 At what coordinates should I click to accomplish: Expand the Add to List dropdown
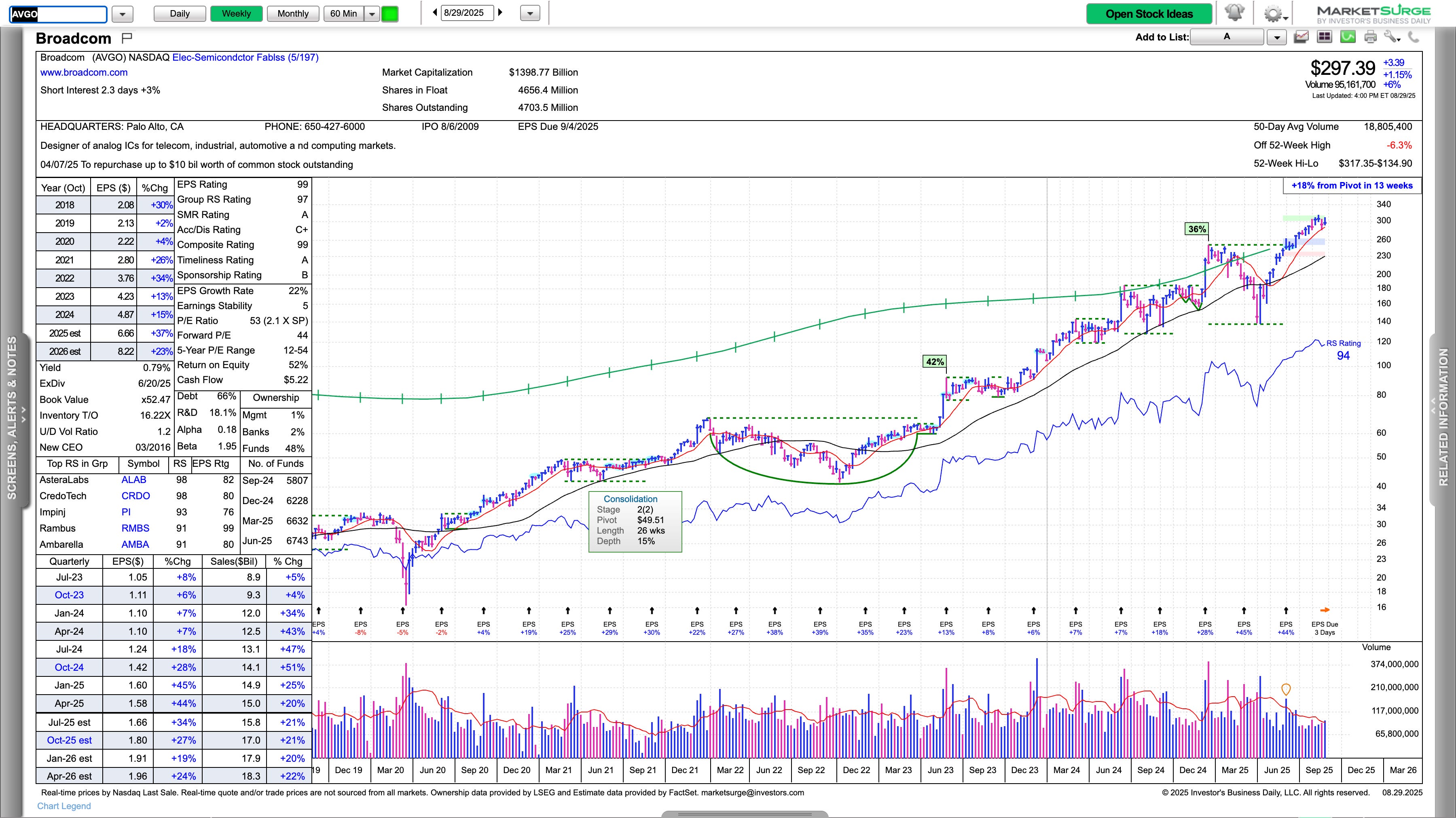click(x=1276, y=37)
